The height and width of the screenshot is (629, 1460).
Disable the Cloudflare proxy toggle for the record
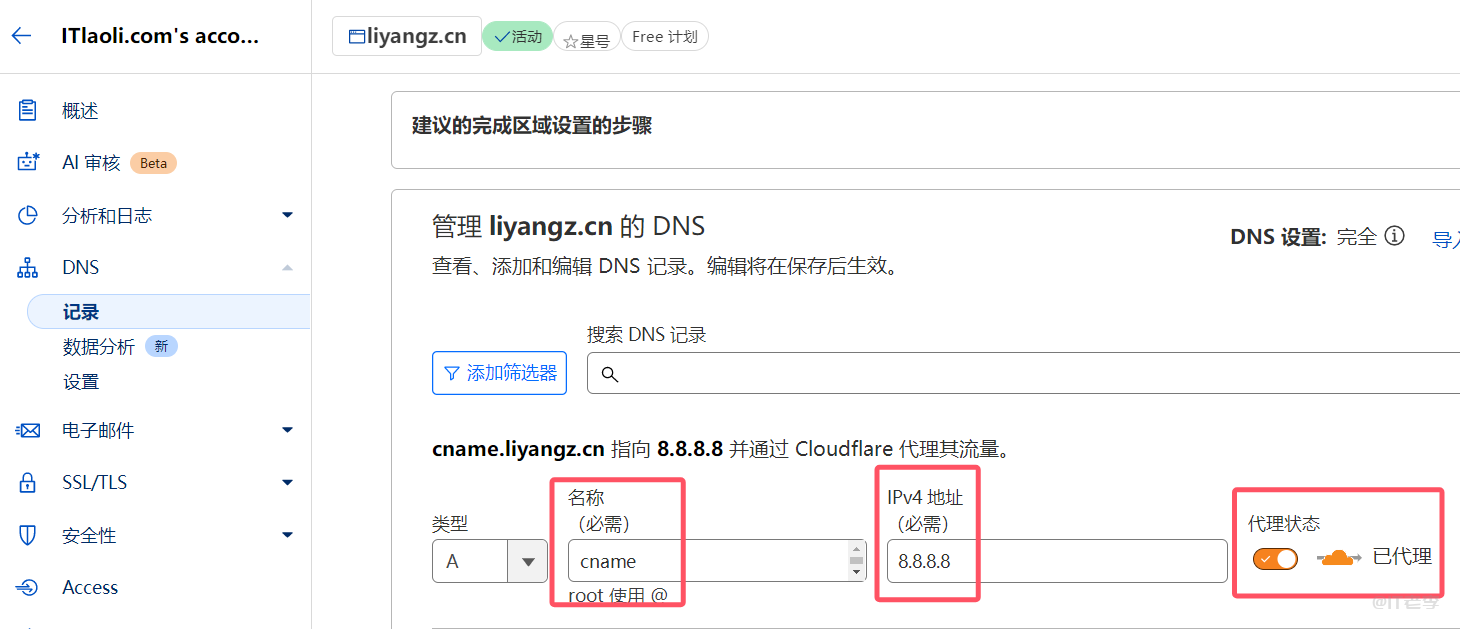pyautogui.click(x=1275, y=560)
